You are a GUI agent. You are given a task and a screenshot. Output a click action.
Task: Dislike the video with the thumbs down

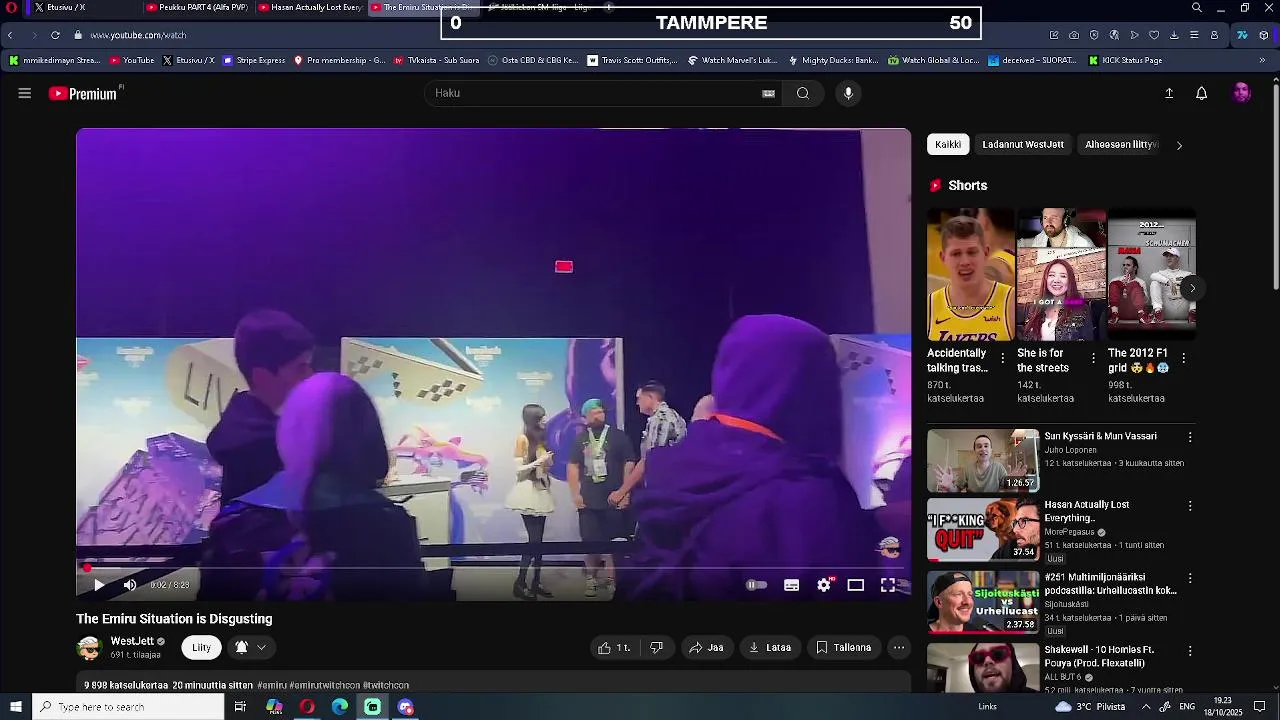point(656,647)
